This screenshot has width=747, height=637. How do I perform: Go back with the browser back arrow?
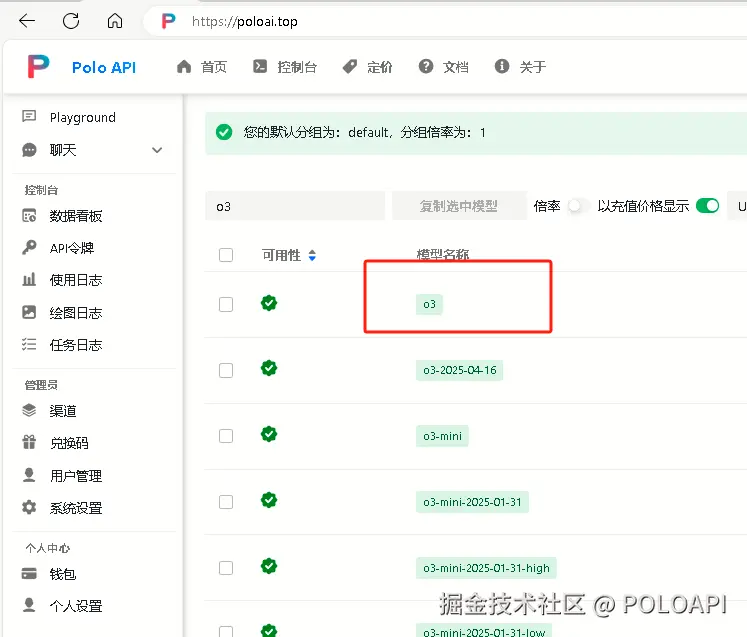[x=27, y=20]
